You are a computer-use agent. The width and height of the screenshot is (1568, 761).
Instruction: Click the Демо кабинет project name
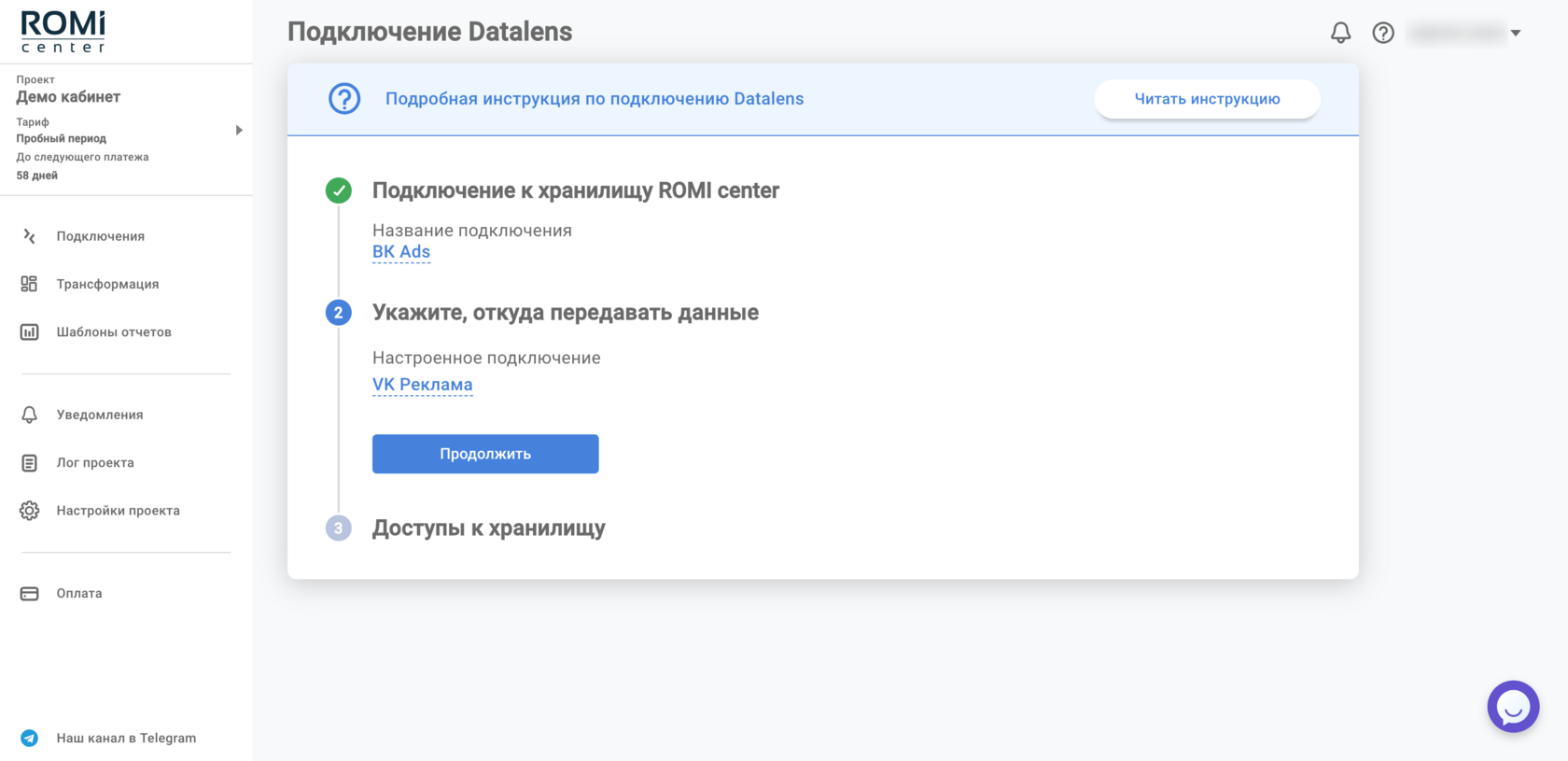click(x=68, y=97)
